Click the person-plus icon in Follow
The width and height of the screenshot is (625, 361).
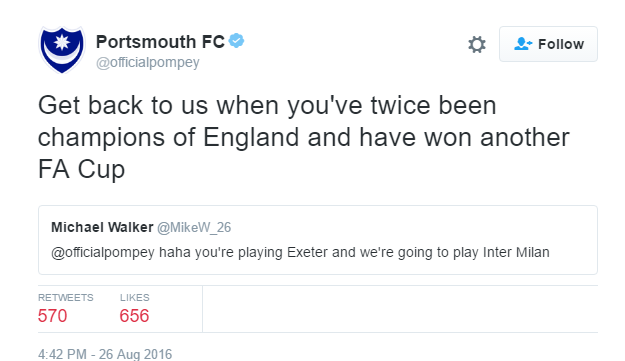coord(523,43)
